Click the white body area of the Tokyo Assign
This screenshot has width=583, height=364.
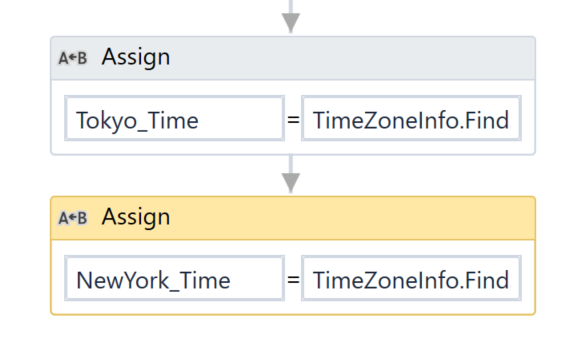(x=293, y=148)
